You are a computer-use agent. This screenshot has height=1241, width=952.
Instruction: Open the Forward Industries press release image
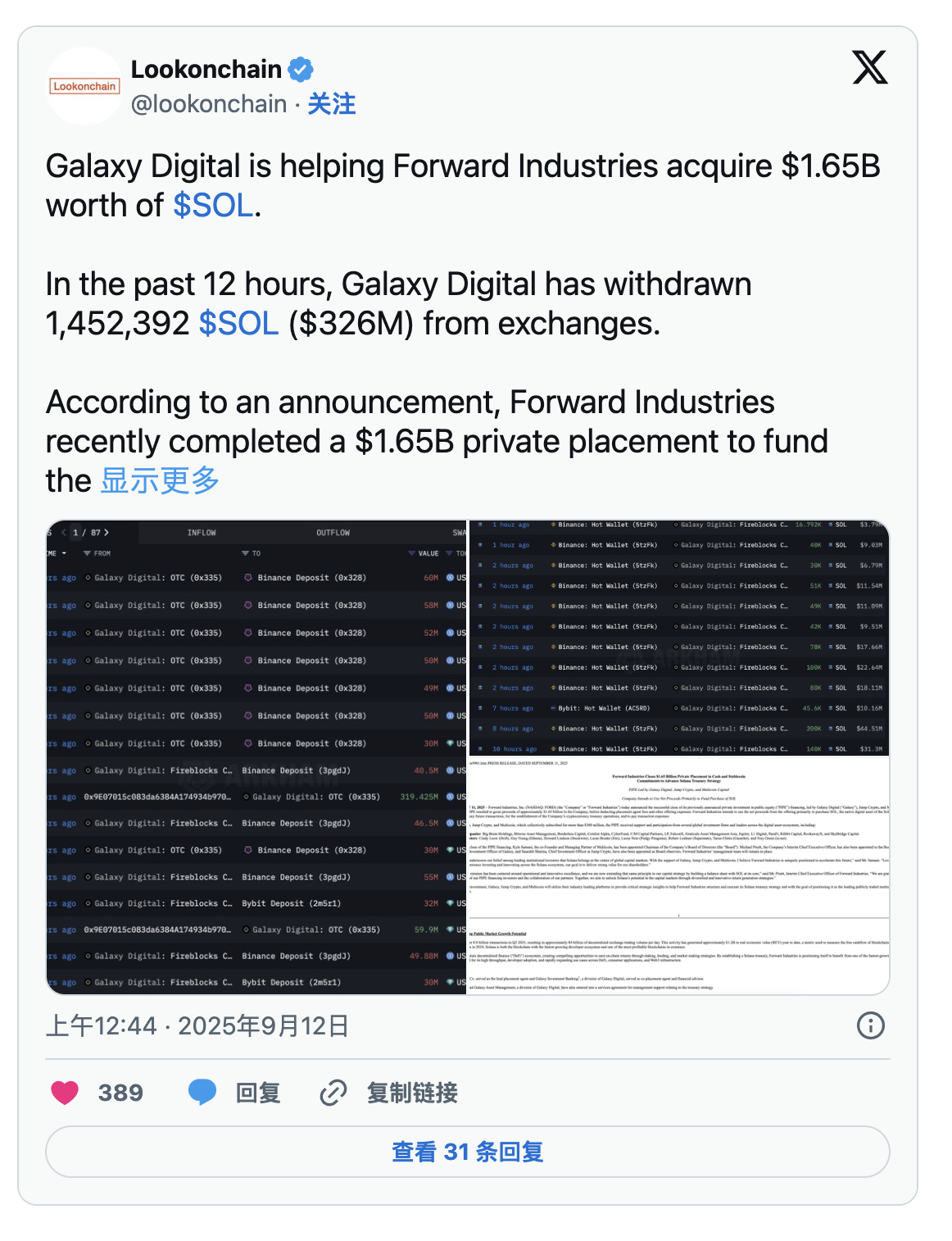[x=679, y=875]
